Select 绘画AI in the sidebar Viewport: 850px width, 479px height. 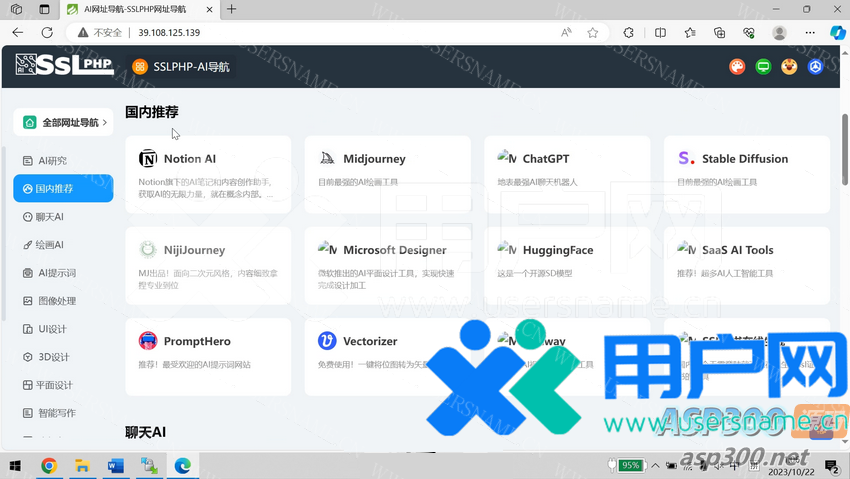tap(43, 245)
